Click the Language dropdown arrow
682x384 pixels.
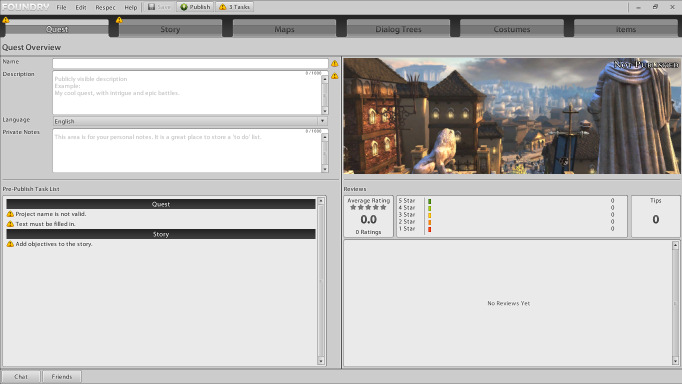[323, 121]
